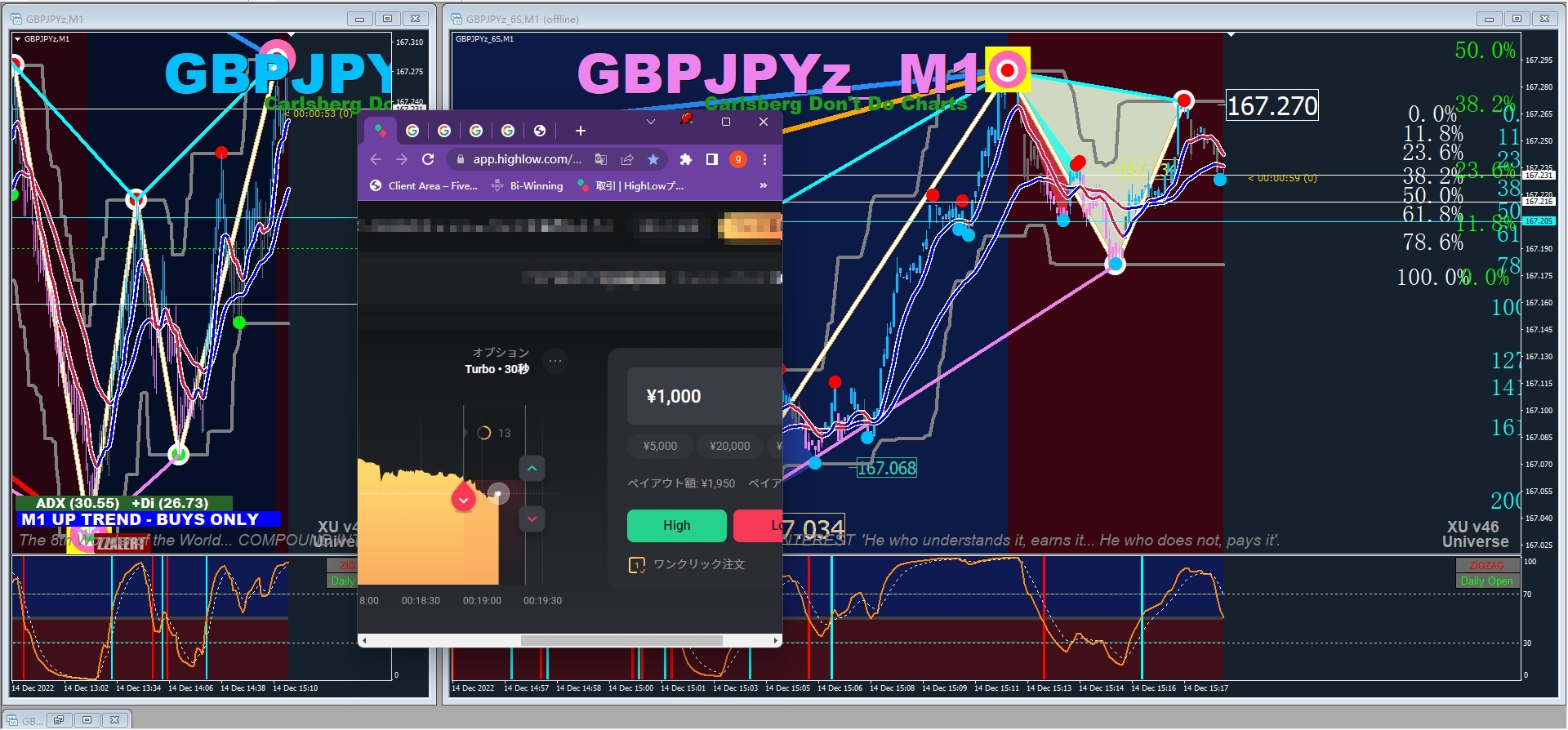The image size is (1568, 730).
Task: Open the browser extensions puzzle icon
Action: point(686,159)
